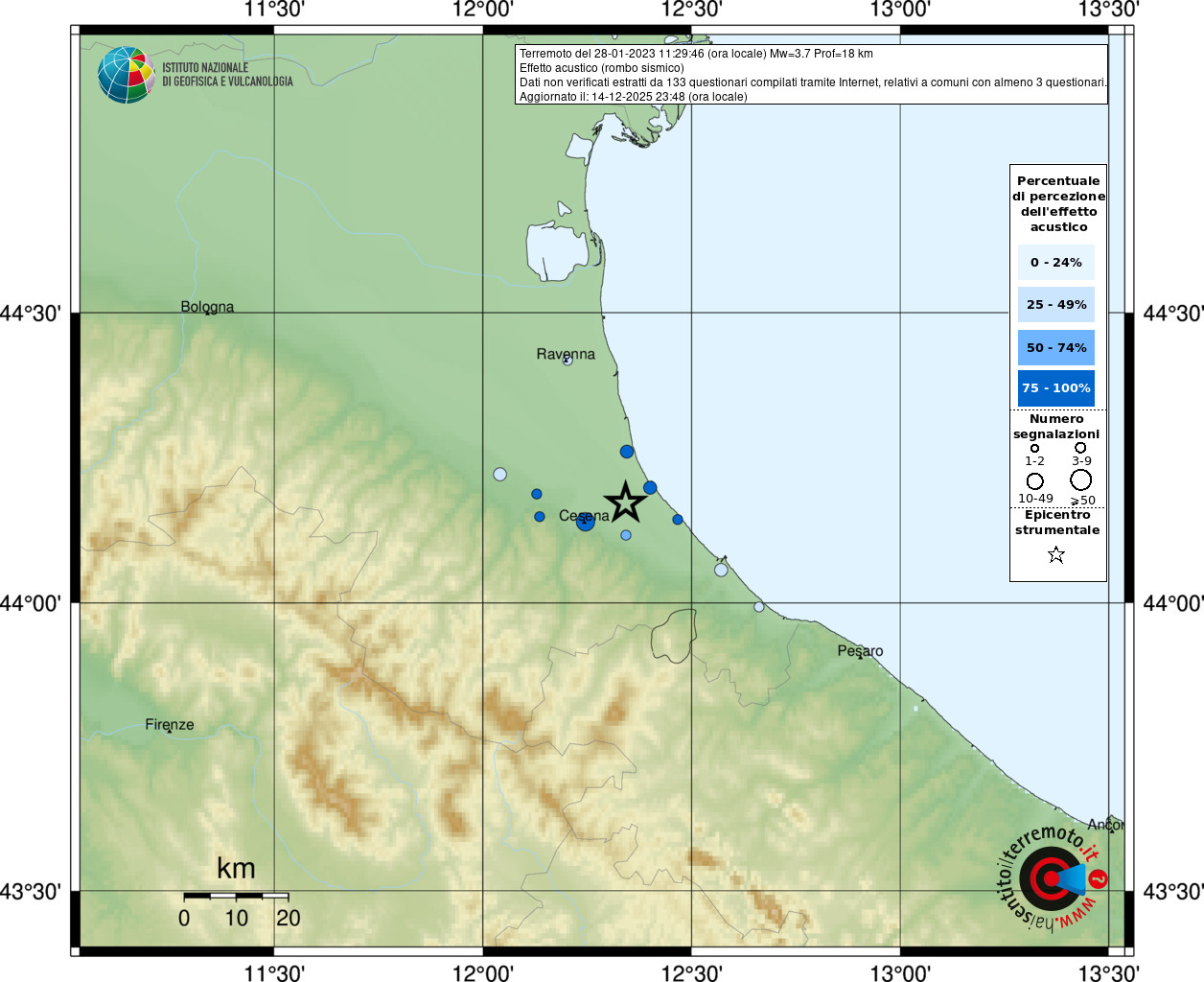Click the 'Numero segnalazioni' legend heading
The height and width of the screenshot is (982, 1204).
click(x=1056, y=427)
